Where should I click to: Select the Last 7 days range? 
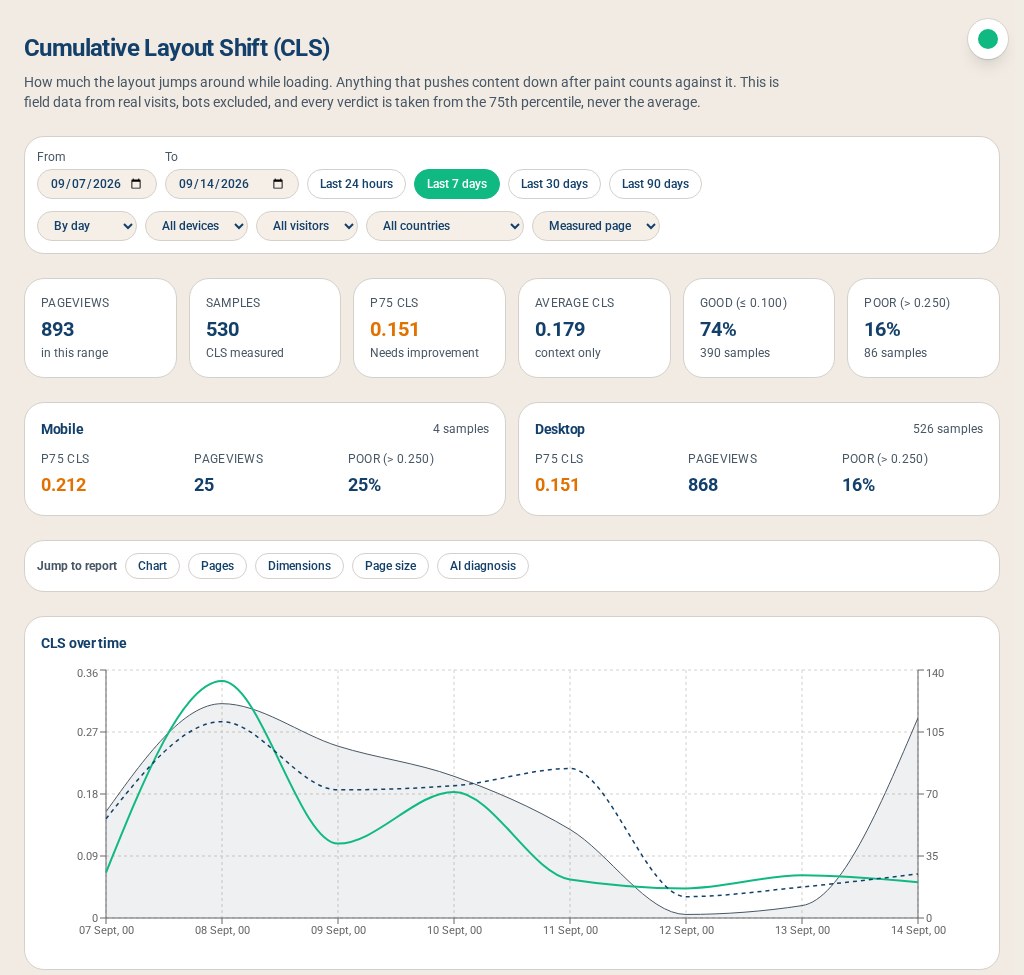pyautogui.click(x=456, y=184)
